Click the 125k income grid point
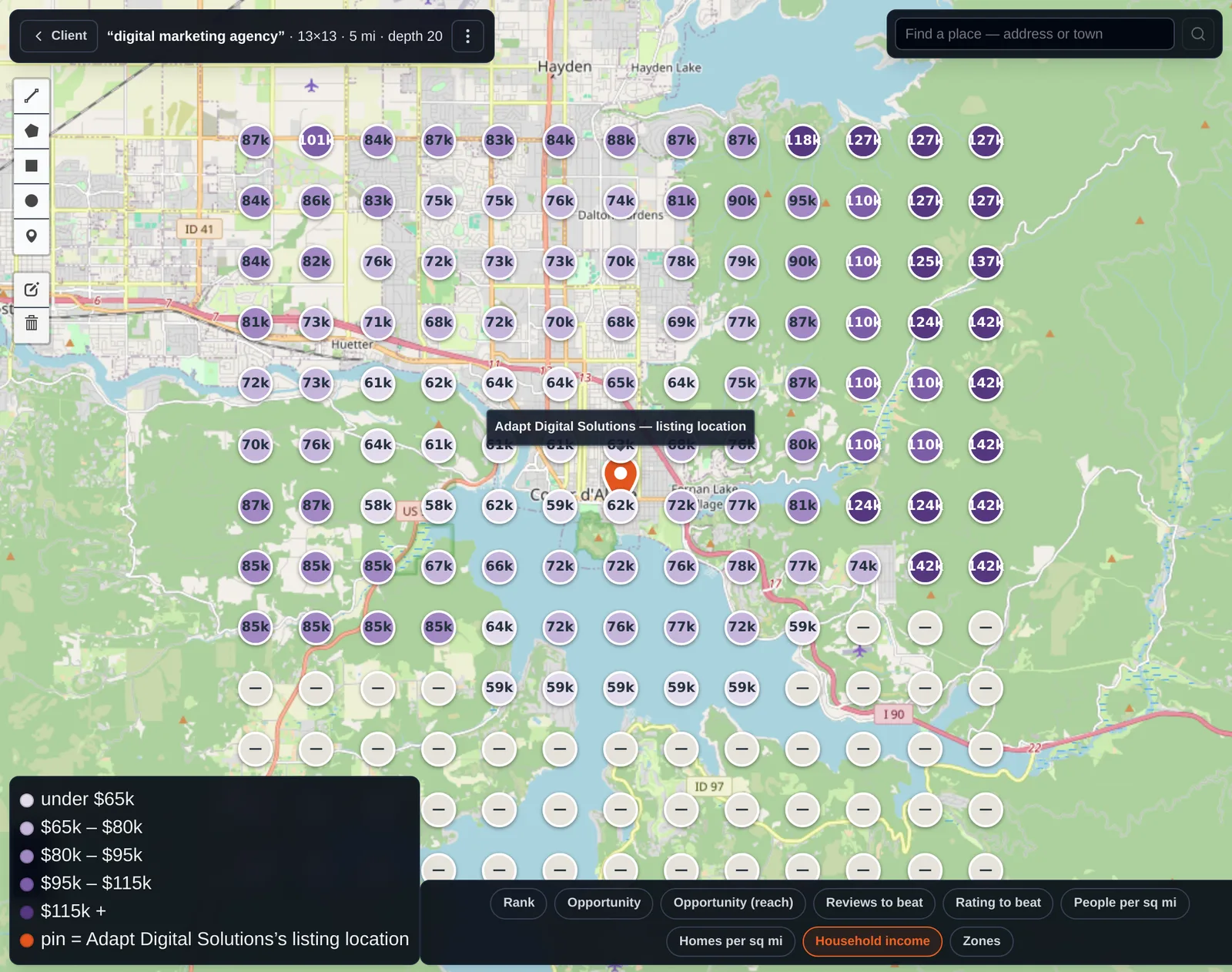Image resolution: width=1232 pixels, height=972 pixels. point(925,262)
